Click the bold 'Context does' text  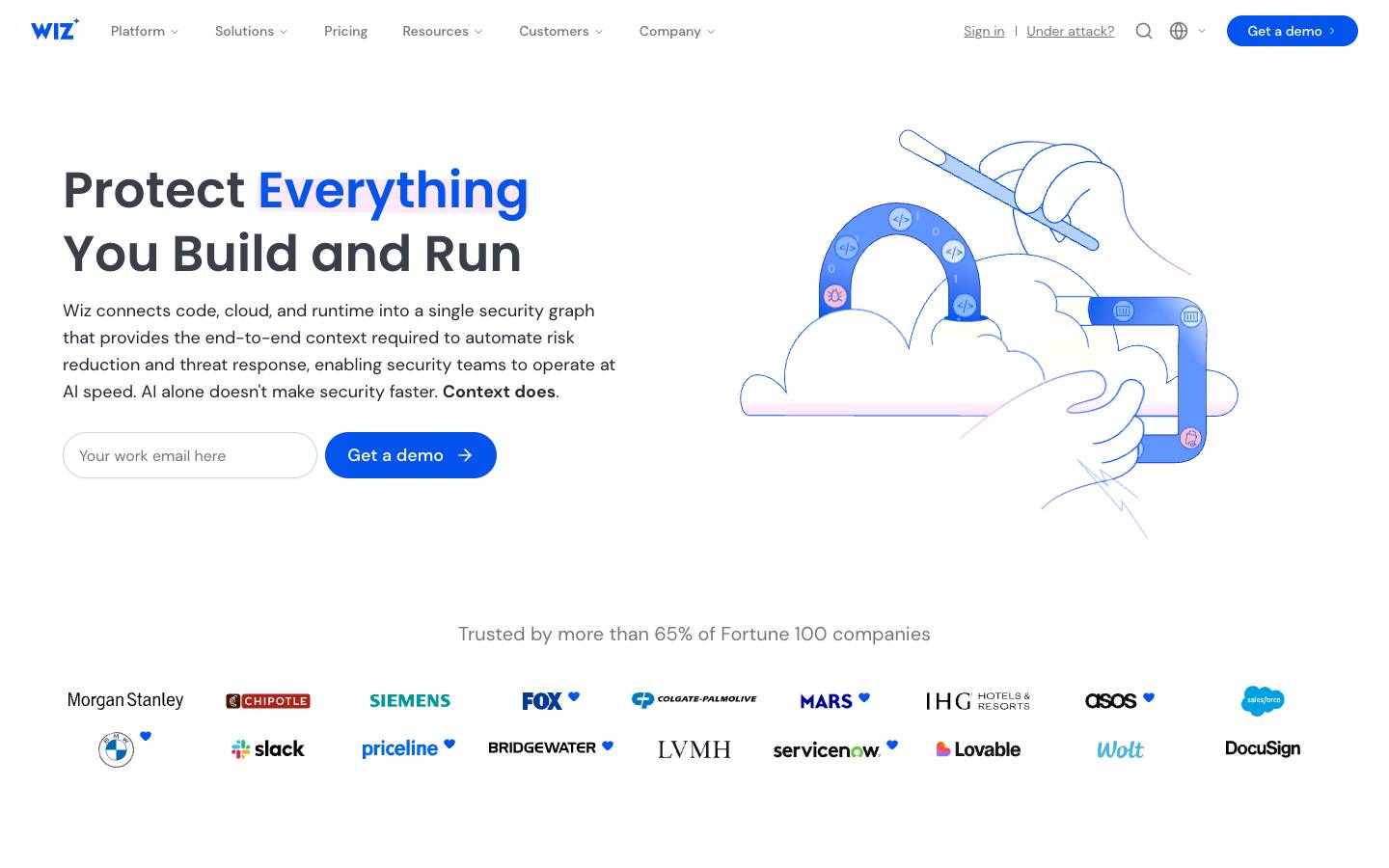point(499,392)
